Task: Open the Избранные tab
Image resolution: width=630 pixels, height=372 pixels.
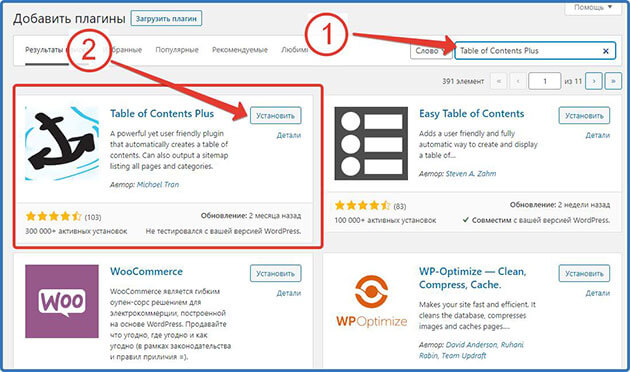Action: click(123, 50)
